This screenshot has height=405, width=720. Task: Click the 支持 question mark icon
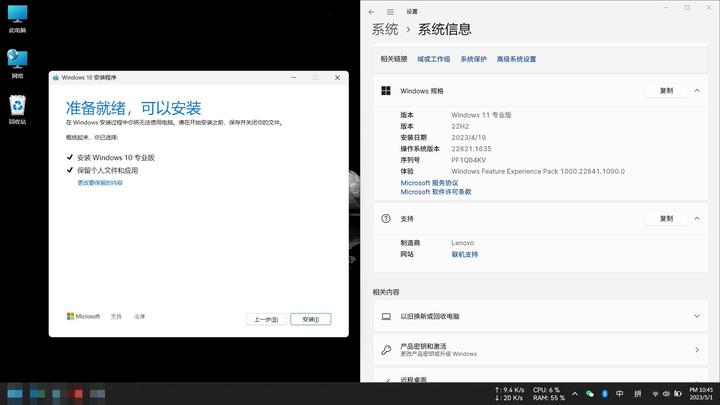(386, 219)
